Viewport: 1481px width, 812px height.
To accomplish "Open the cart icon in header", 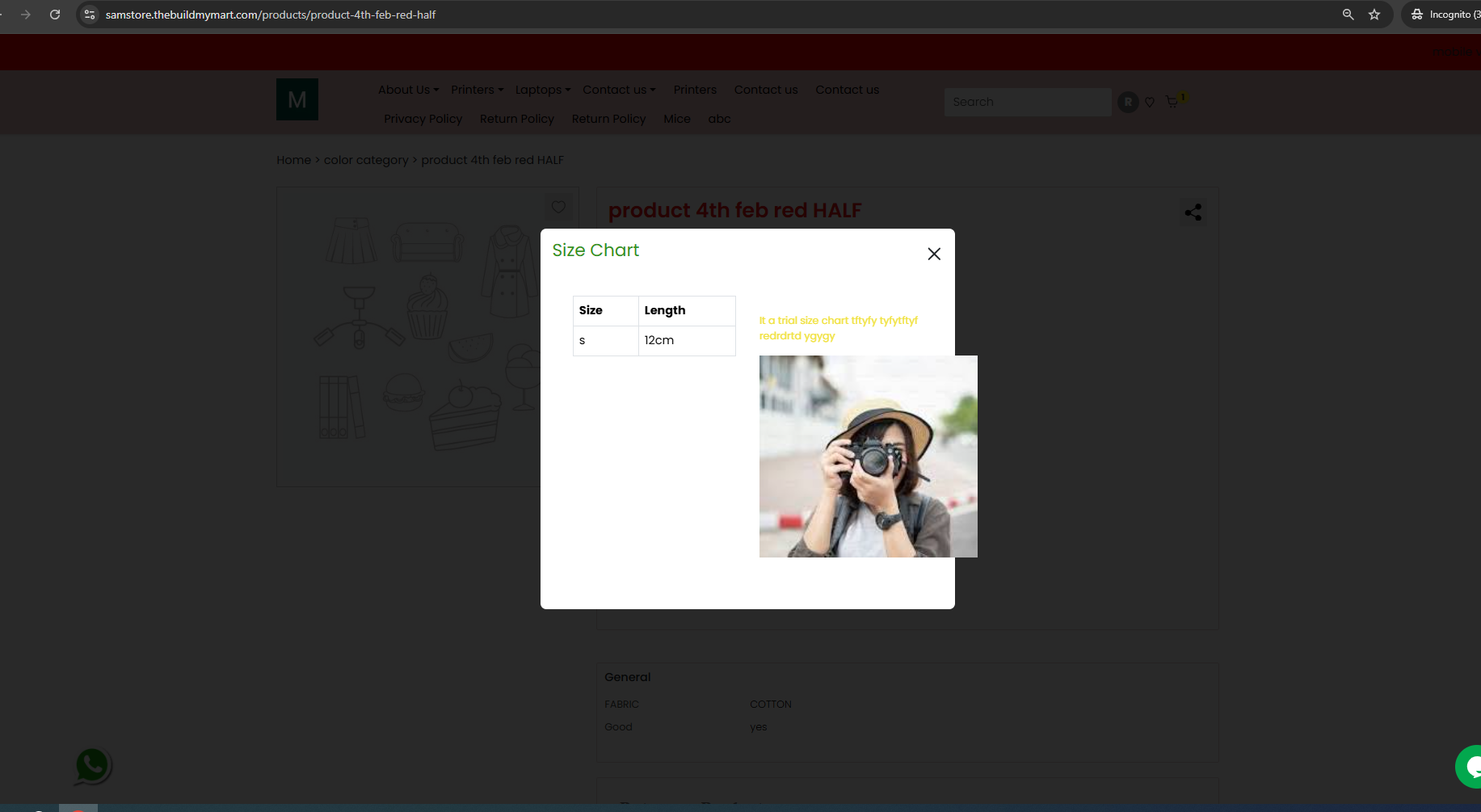I will pos(1172,103).
